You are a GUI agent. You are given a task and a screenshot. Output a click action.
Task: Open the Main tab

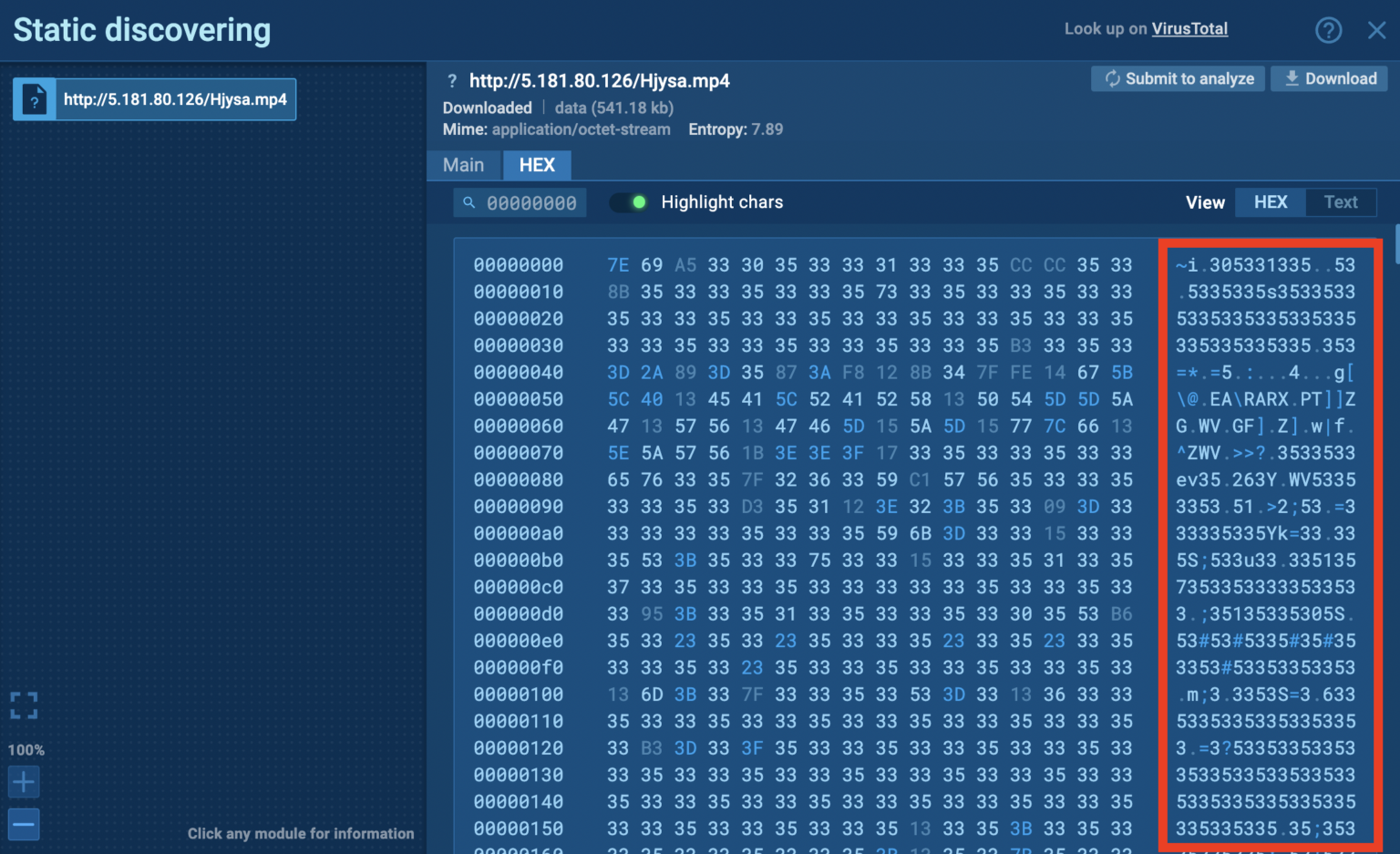click(x=463, y=165)
